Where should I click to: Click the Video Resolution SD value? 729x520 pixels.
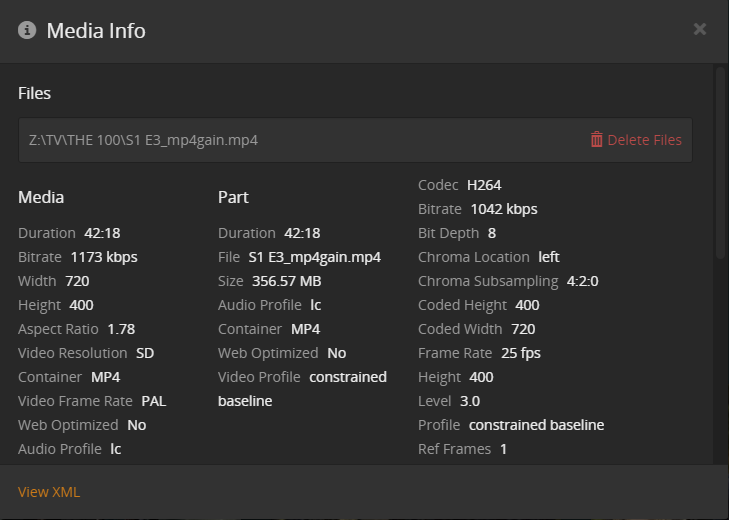(x=145, y=353)
